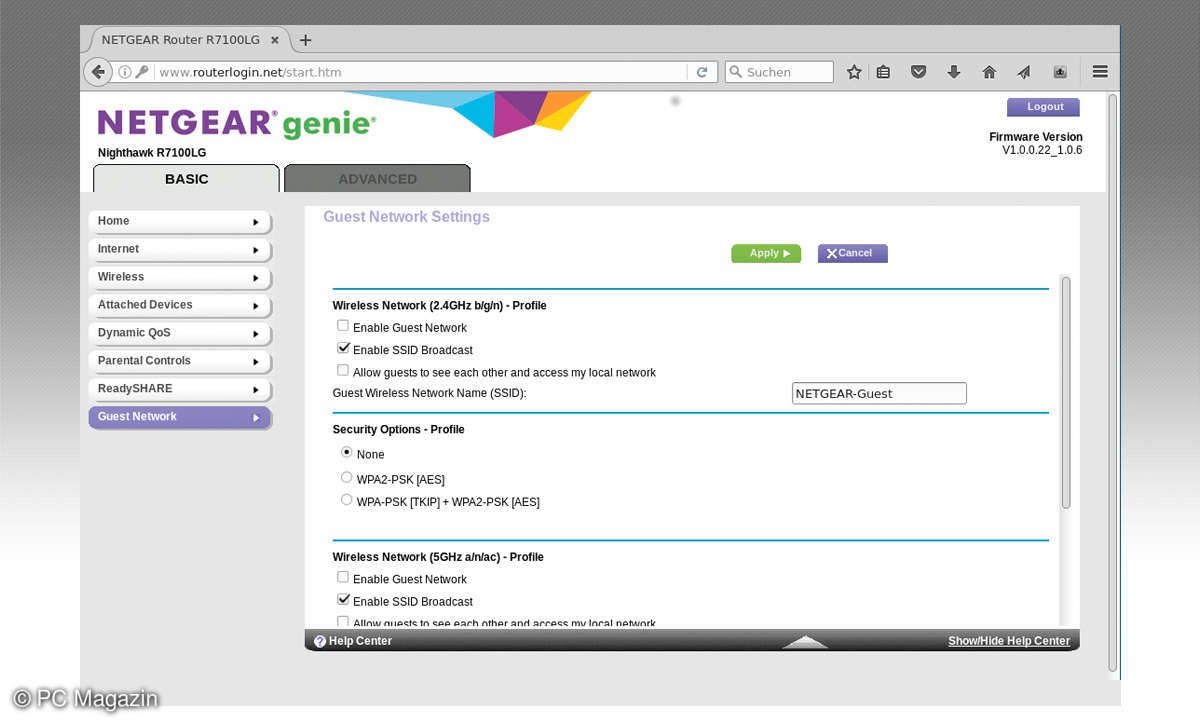Save page to Pocket

[918, 72]
